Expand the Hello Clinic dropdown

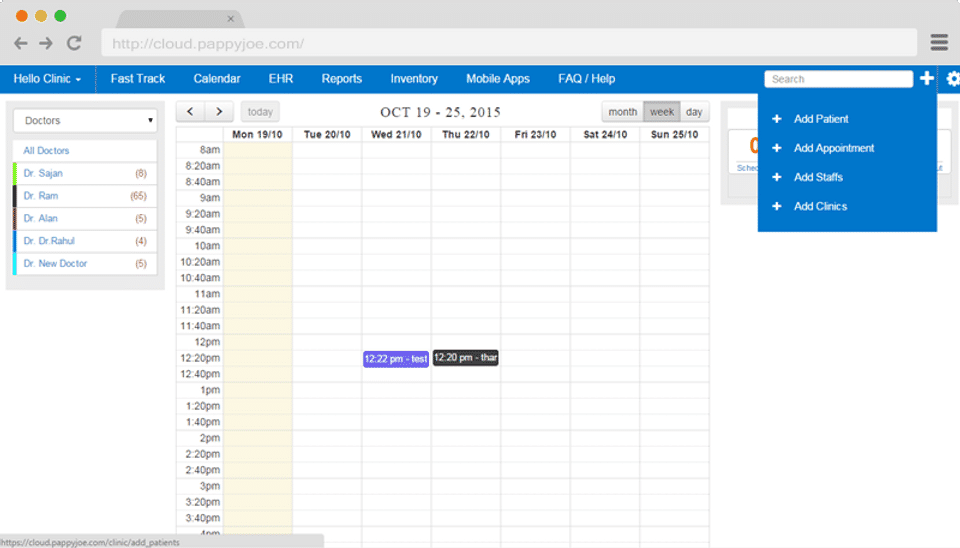(x=47, y=79)
